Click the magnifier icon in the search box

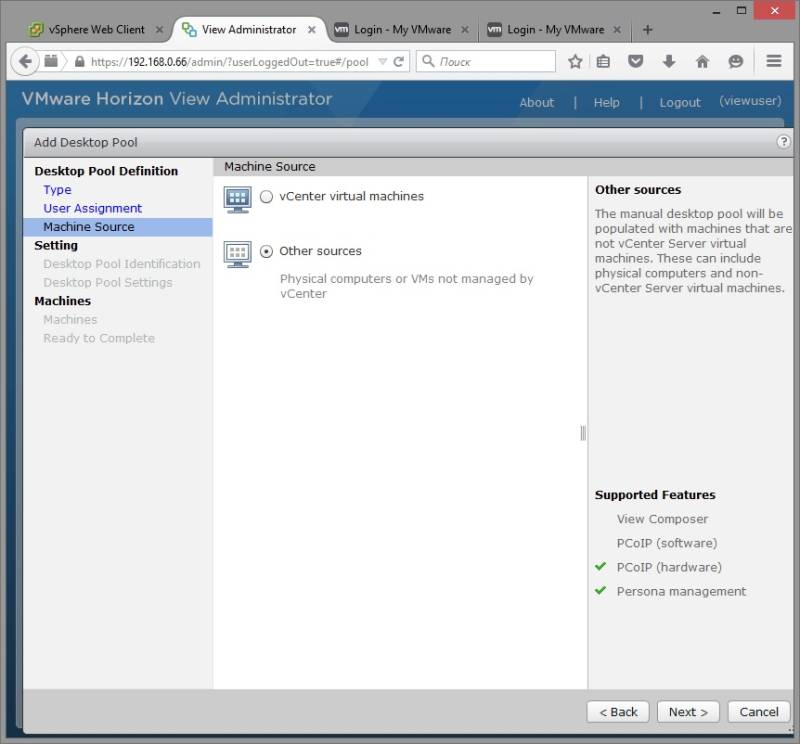(x=428, y=61)
